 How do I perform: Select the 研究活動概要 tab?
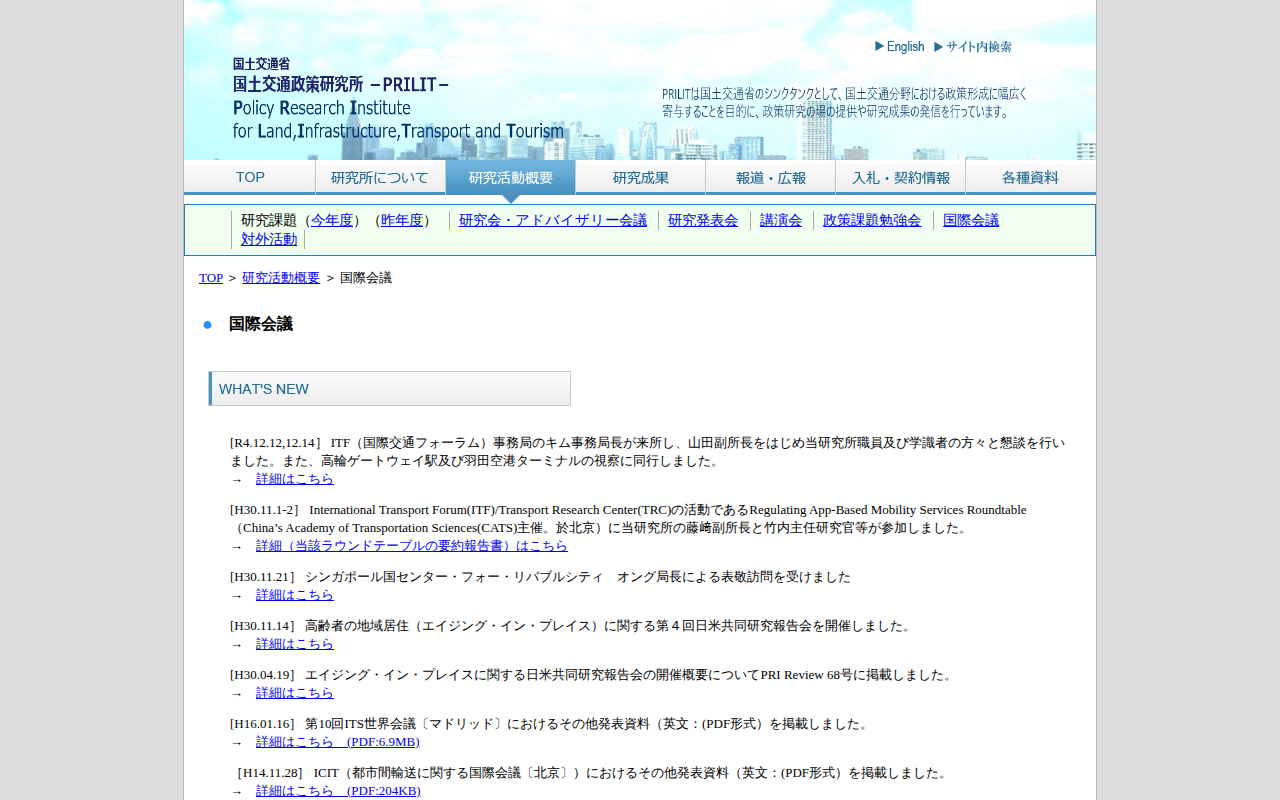coord(510,177)
